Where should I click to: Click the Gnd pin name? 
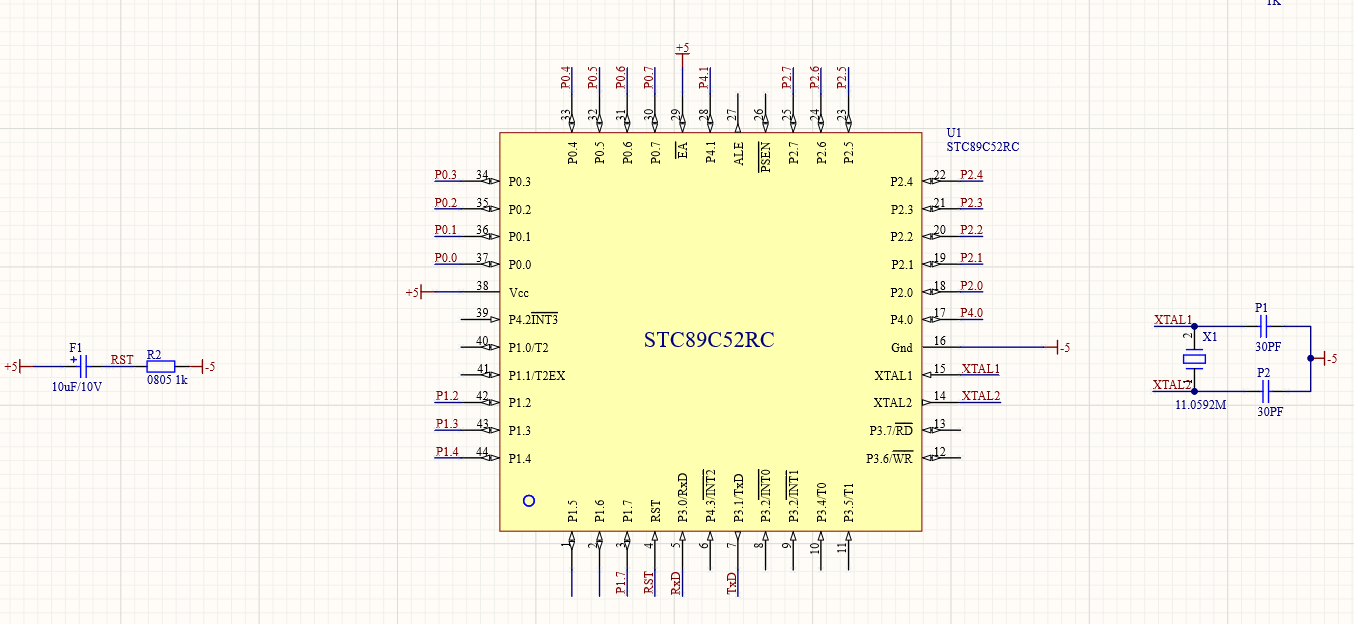tap(901, 348)
